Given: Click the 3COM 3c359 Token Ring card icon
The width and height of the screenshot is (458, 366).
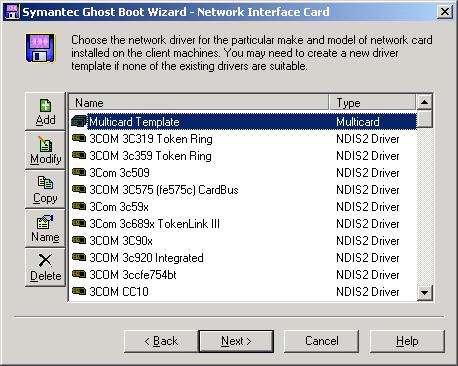Looking at the screenshot, I should click(79, 155).
